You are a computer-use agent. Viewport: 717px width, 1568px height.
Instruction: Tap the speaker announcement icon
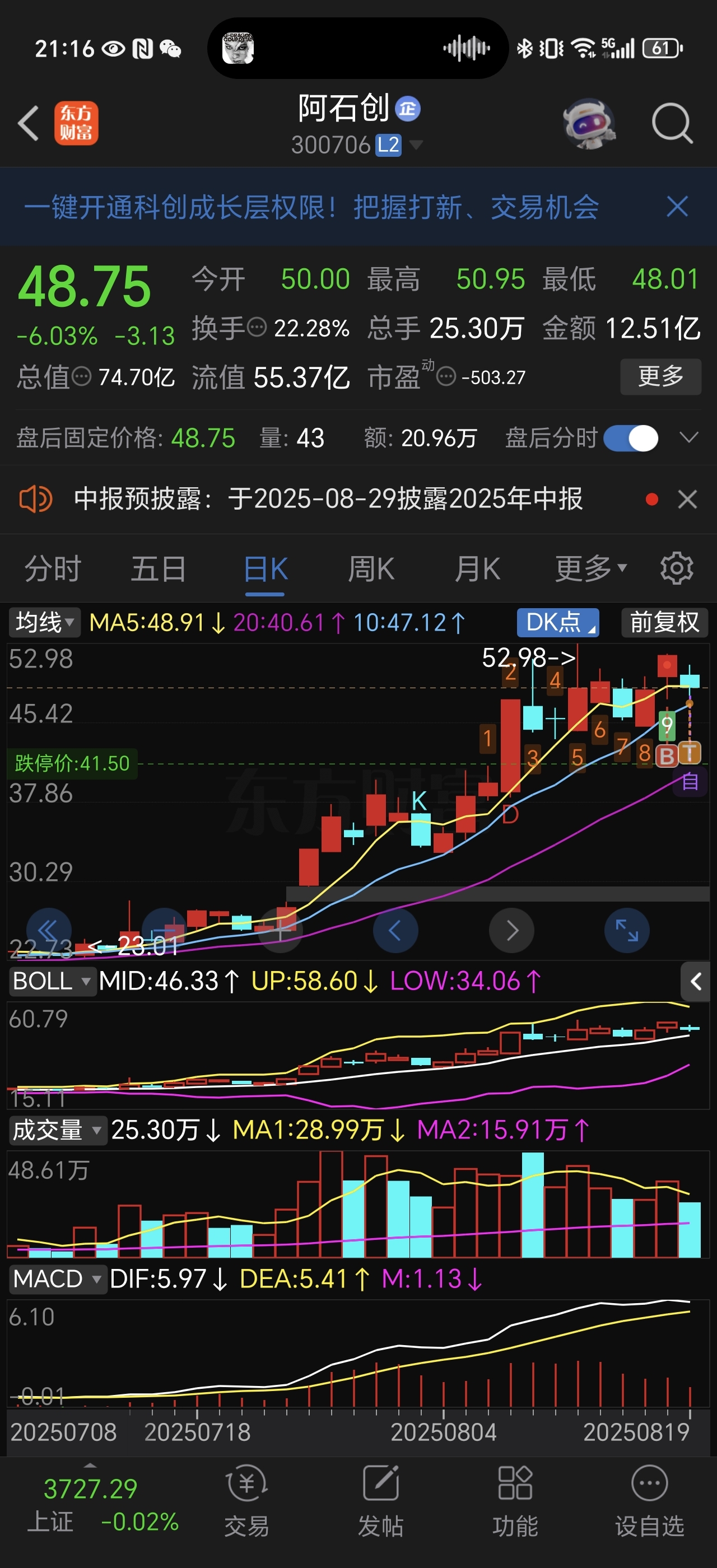(35, 500)
